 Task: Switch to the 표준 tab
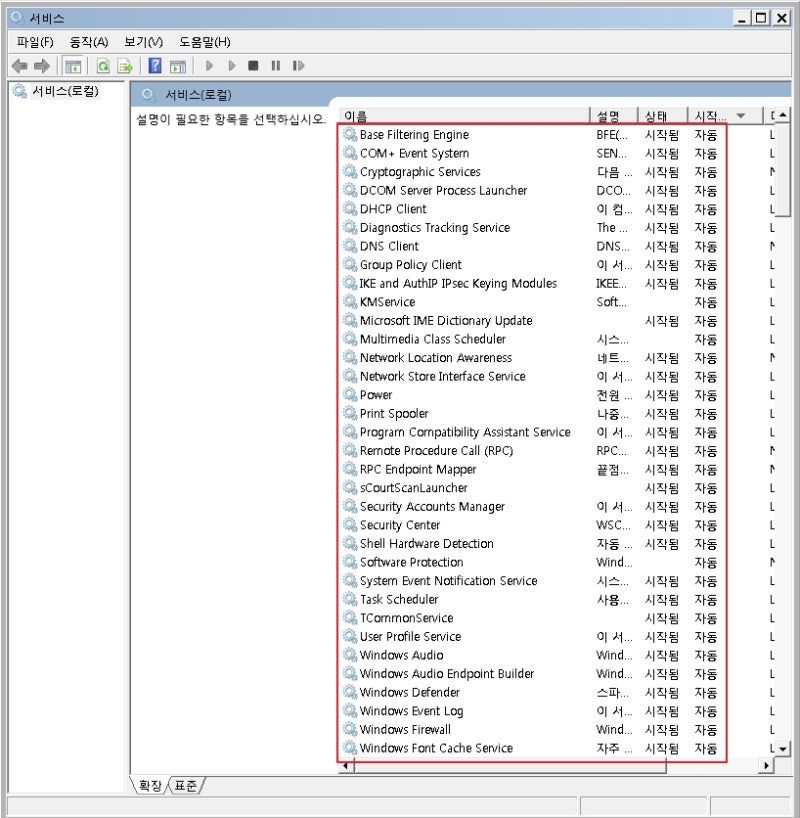click(x=186, y=785)
